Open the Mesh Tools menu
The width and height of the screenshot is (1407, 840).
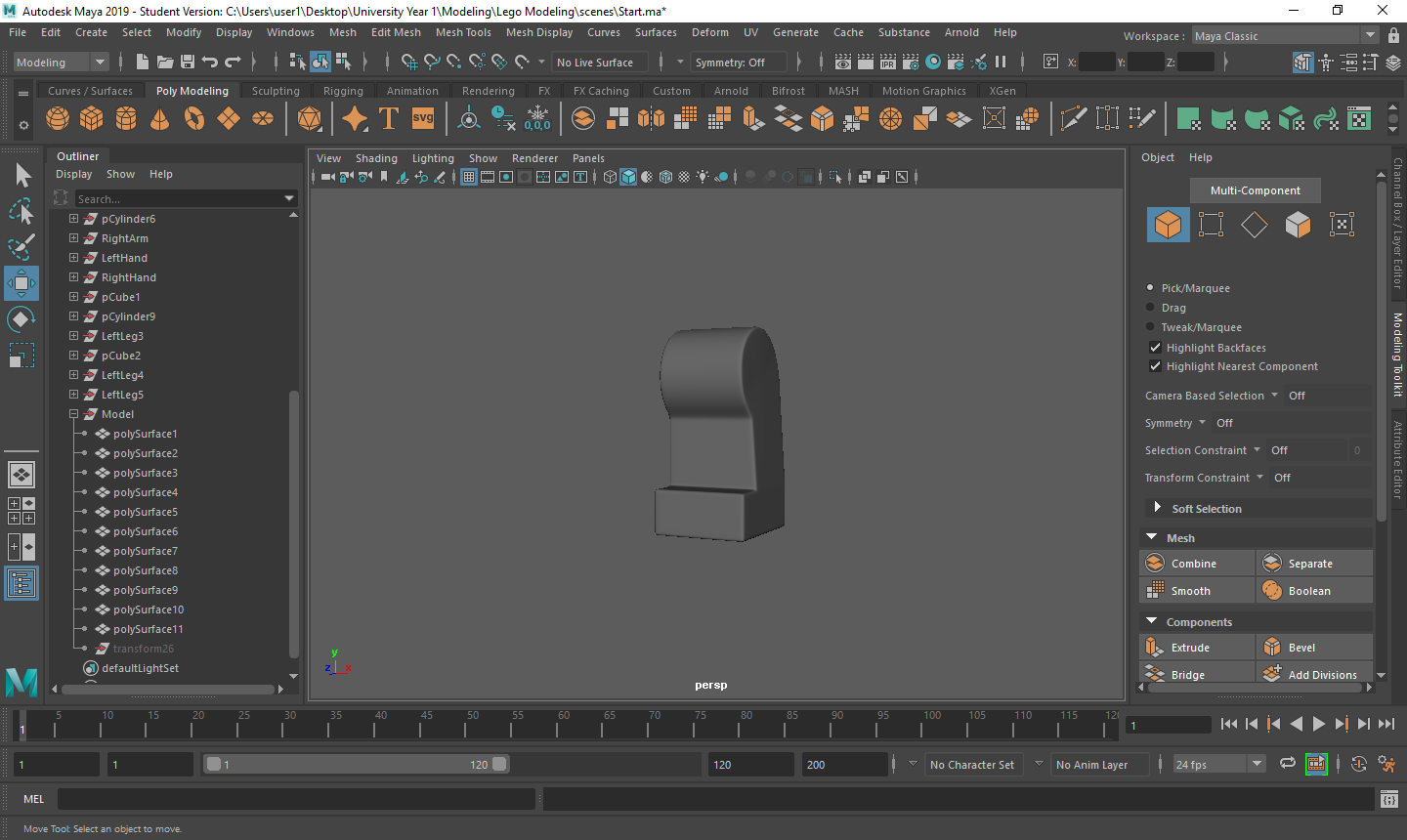(x=463, y=32)
